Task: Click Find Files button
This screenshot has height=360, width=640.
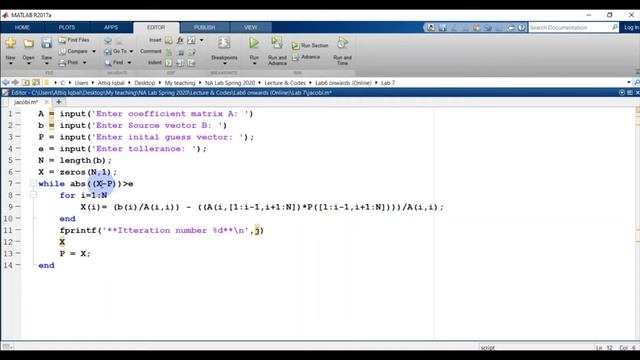Action: click(74, 40)
